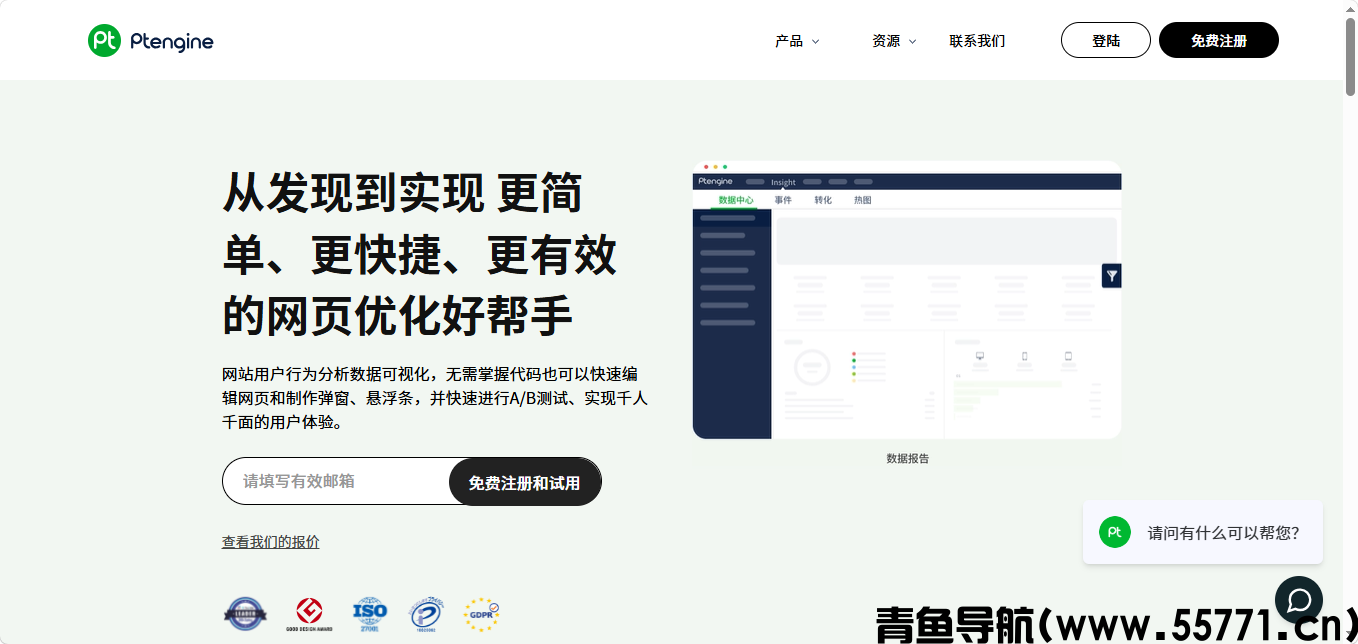The width and height of the screenshot is (1358, 644).
Task: Submit with 免费注册和试用 button
Action: pos(525,482)
